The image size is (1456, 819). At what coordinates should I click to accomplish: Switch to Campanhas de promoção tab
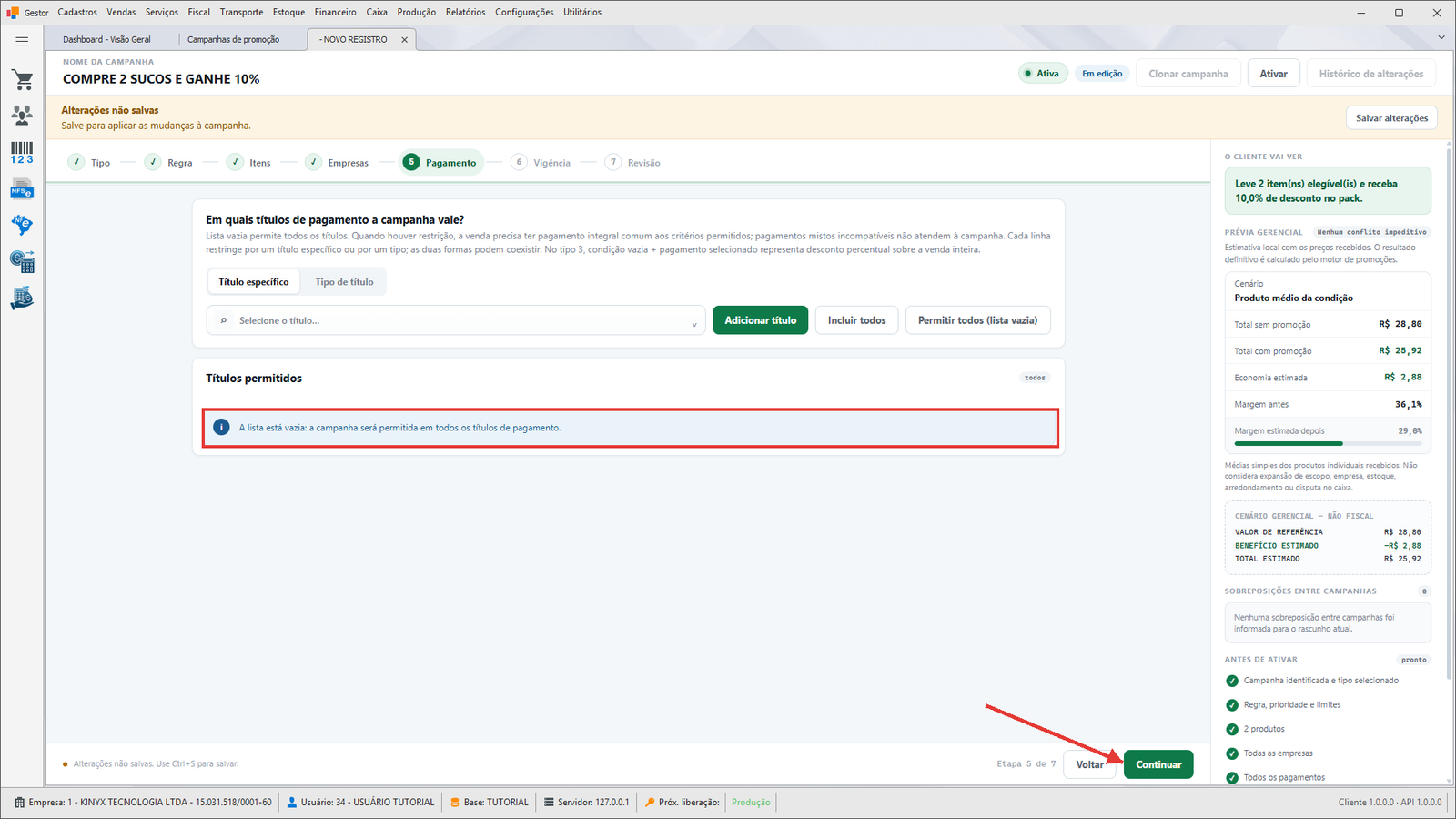point(234,40)
